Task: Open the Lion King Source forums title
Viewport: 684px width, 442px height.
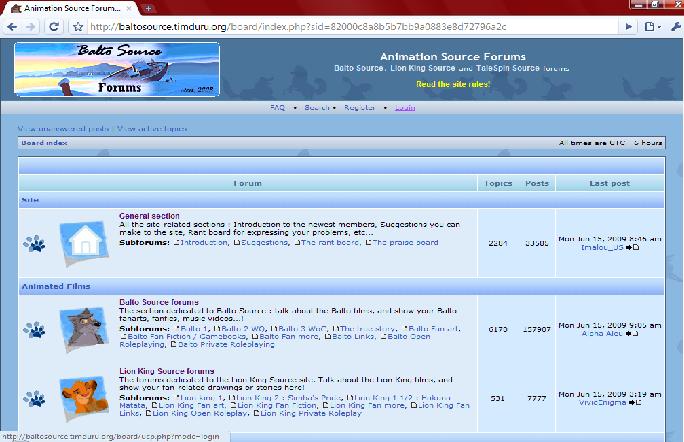Action: click(167, 371)
